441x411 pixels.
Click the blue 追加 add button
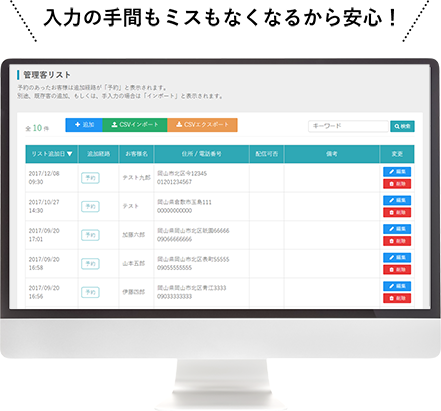[84, 125]
